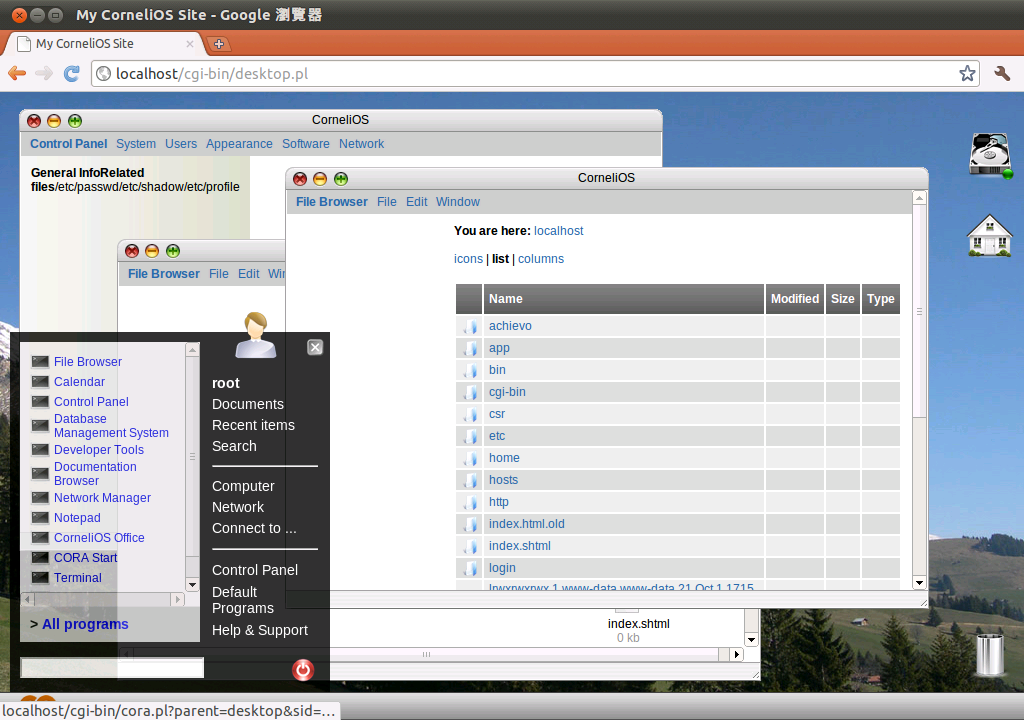Click the folder icon beside cgi-bin
The height and width of the screenshot is (720, 1024).
click(470, 392)
